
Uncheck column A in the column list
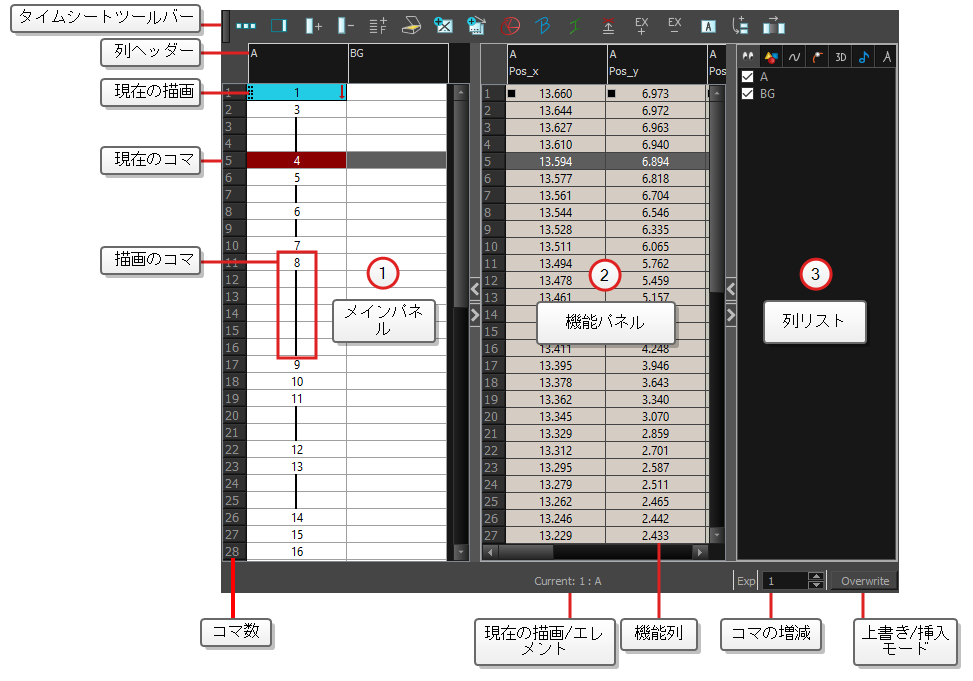(748, 77)
